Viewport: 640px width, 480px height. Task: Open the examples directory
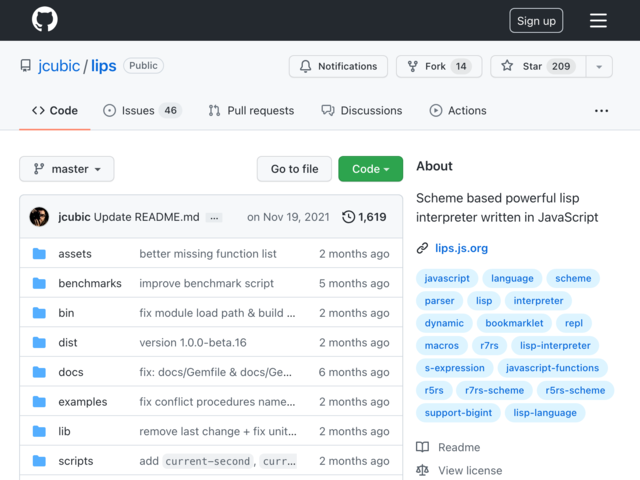click(x=82, y=402)
